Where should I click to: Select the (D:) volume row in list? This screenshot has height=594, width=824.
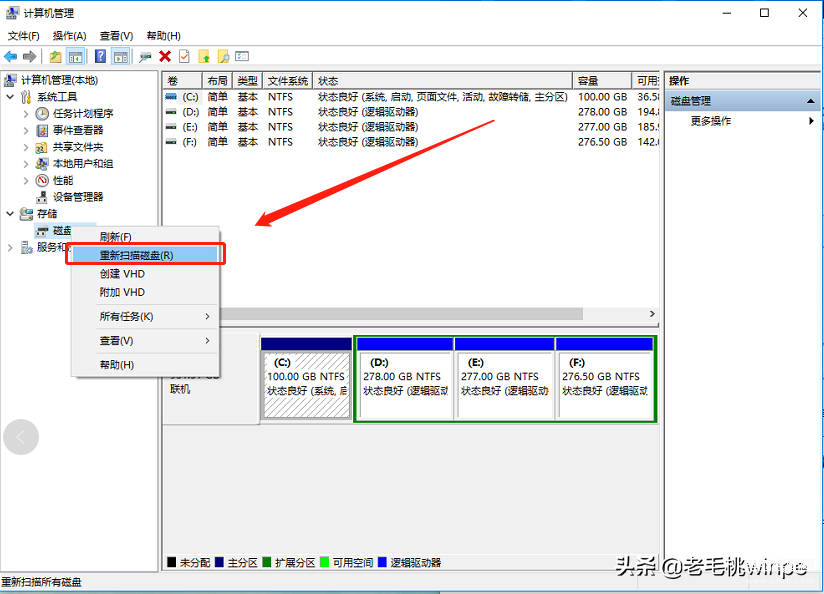tap(411, 112)
